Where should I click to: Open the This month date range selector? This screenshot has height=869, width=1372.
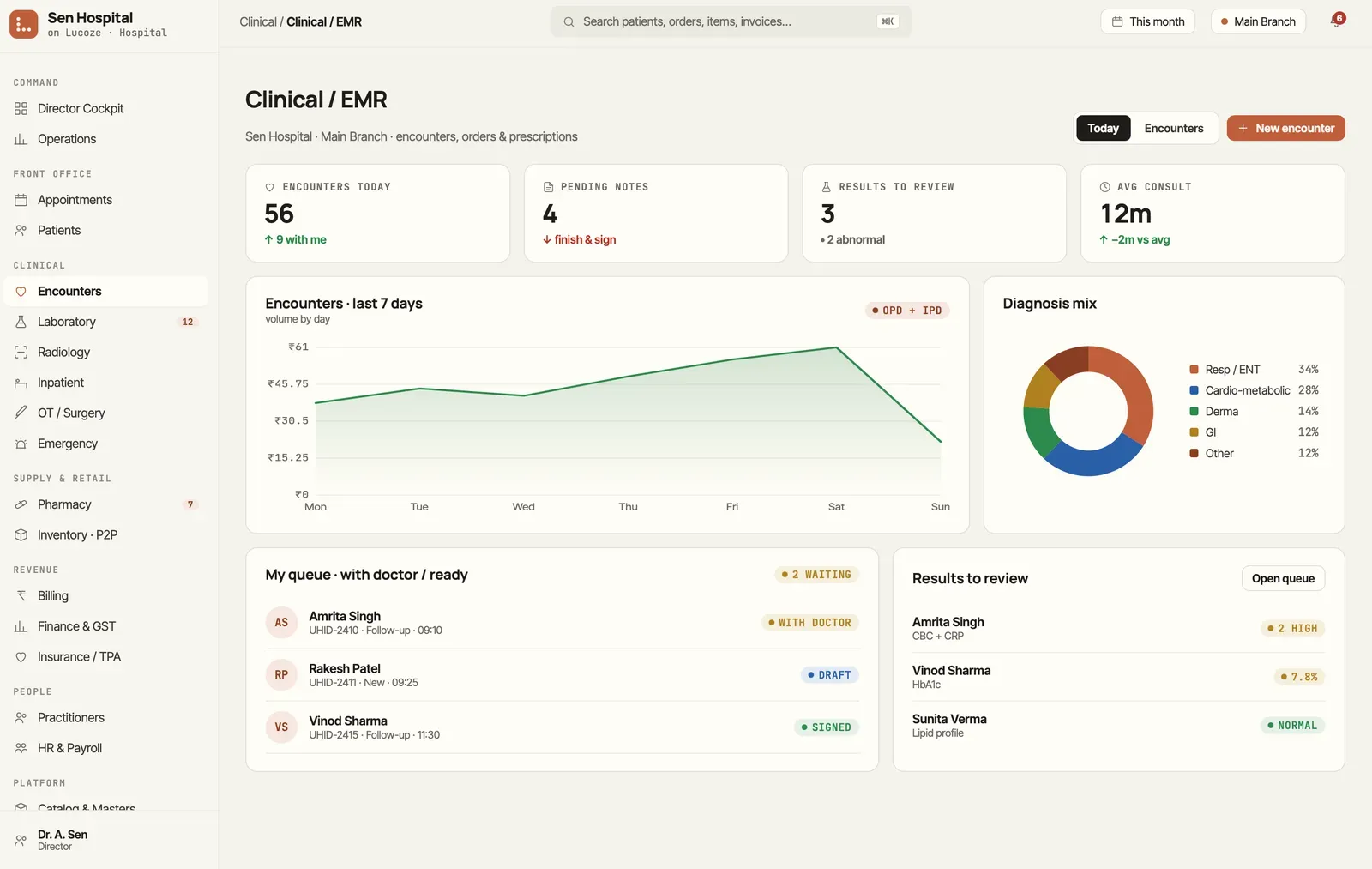point(1147,21)
